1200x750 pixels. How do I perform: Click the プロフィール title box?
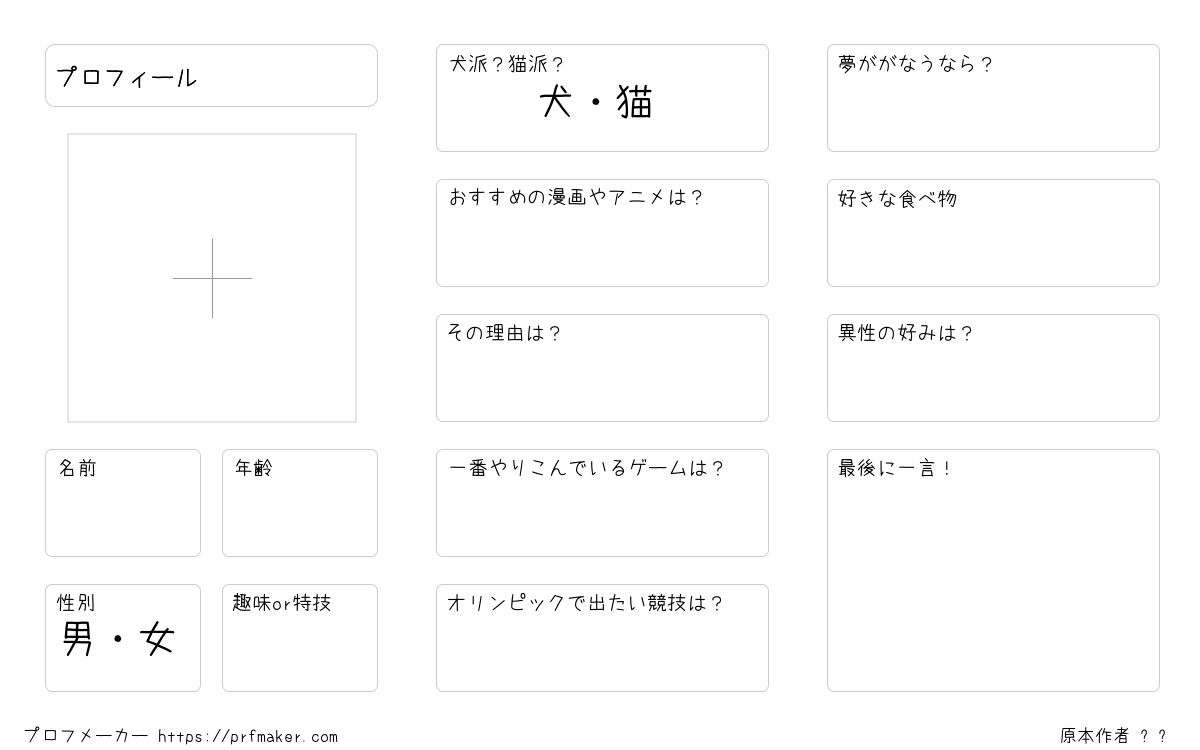[211, 75]
